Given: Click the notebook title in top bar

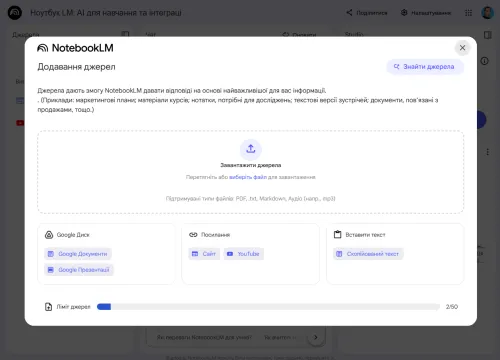Looking at the screenshot, I should (x=106, y=13).
